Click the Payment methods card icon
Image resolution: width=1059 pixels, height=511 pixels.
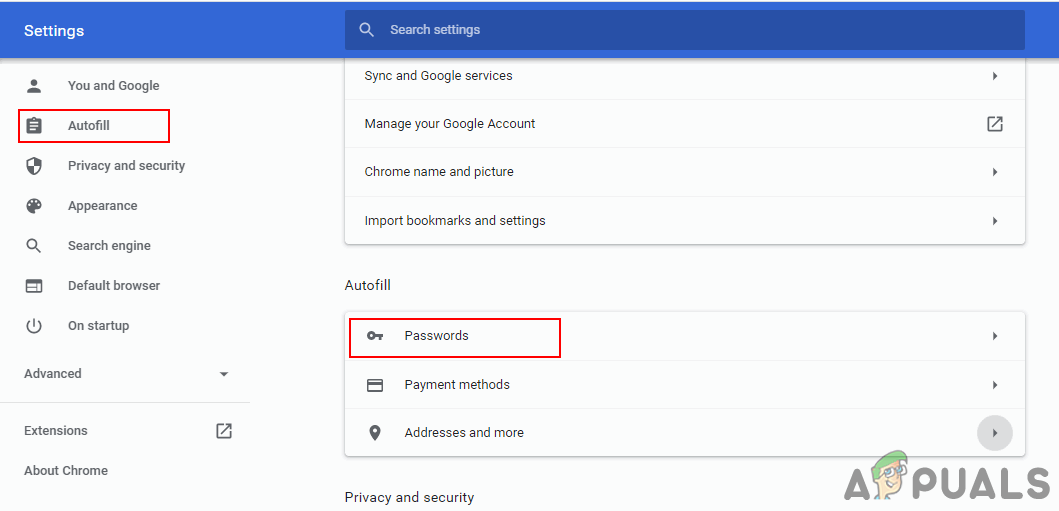click(x=375, y=385)
